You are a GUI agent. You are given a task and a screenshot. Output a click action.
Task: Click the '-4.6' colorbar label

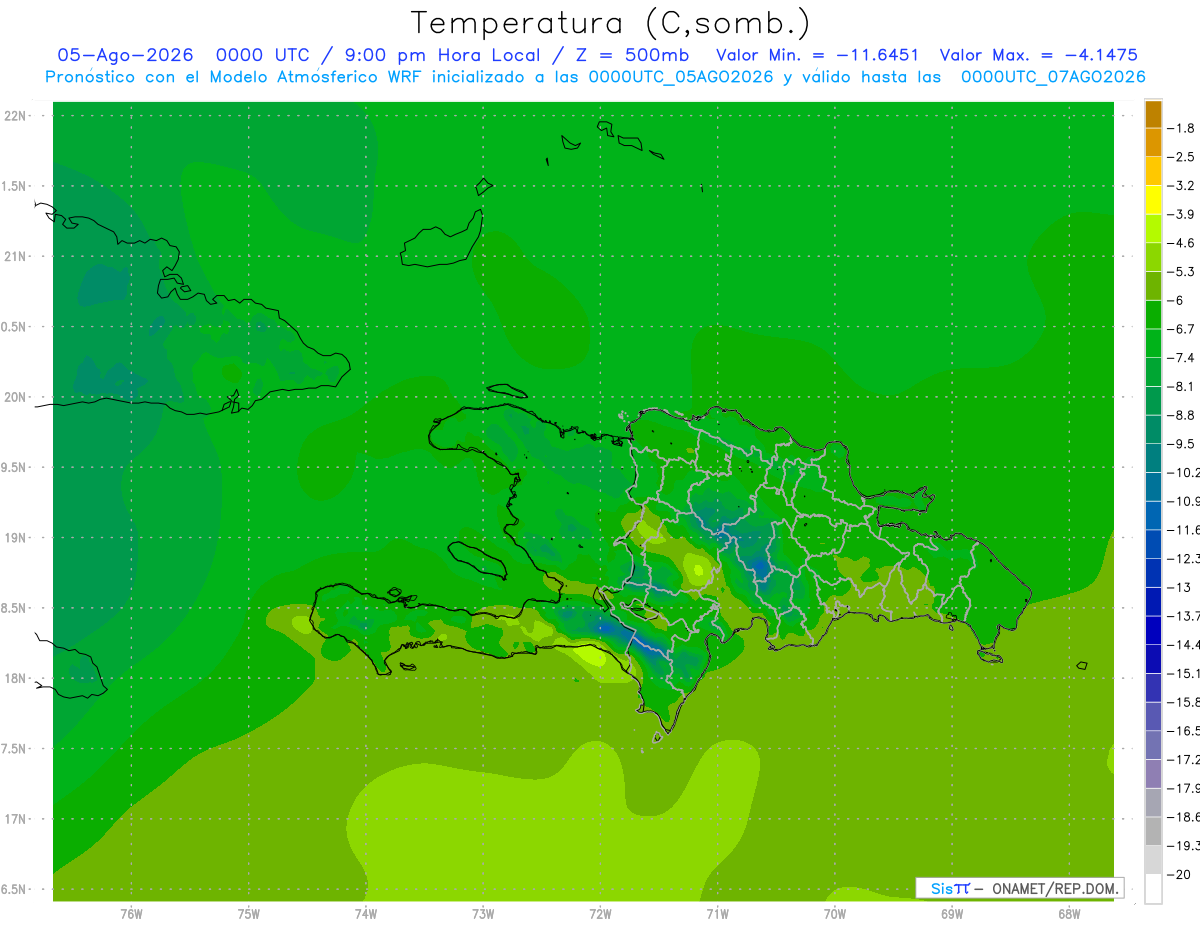(1182, 243)
